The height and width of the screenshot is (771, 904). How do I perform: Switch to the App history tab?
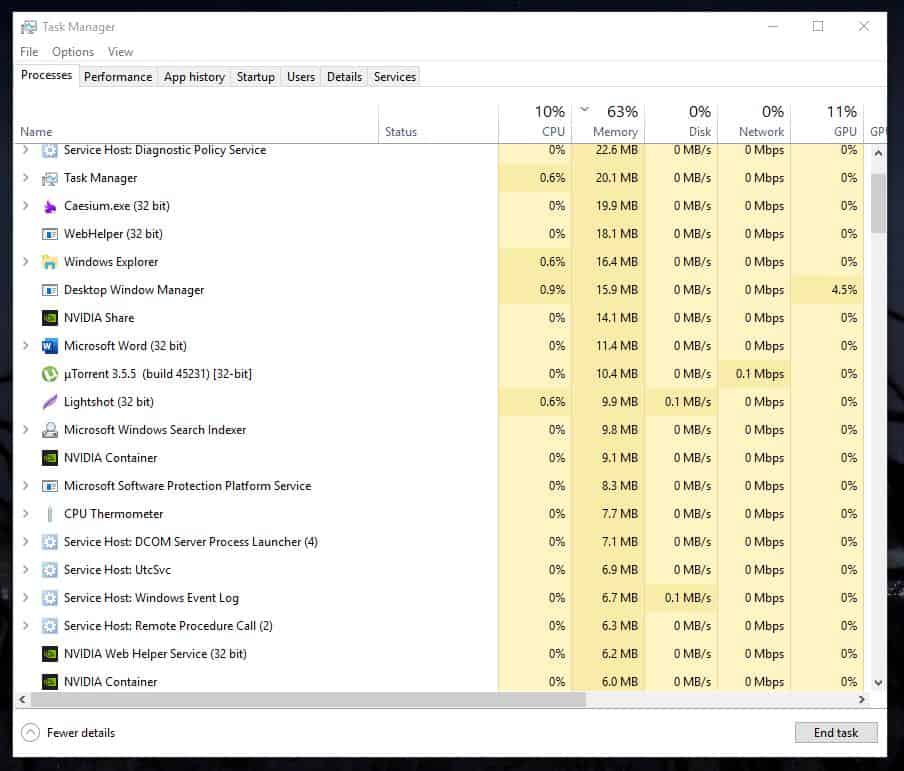pos(194,77)
